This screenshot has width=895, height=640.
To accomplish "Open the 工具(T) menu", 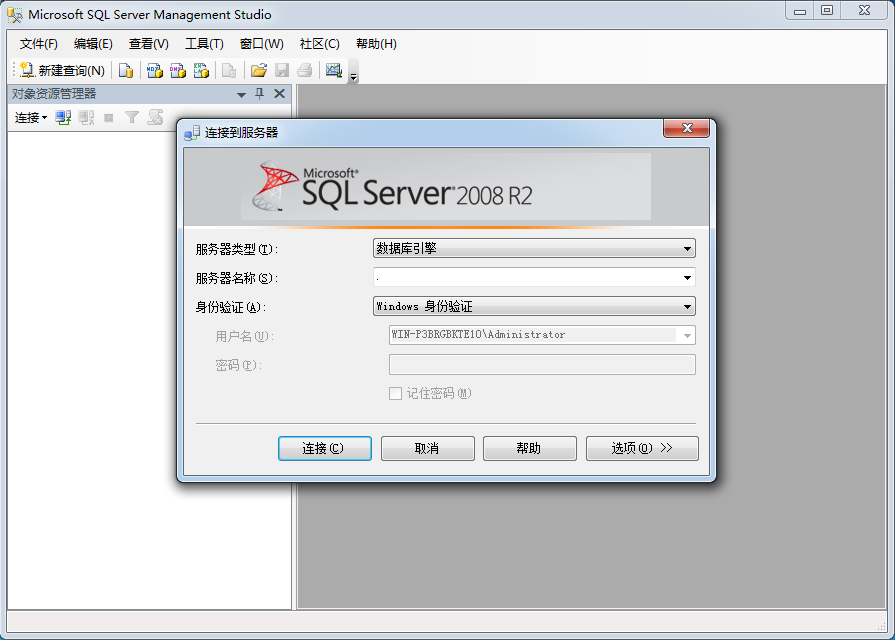I will point(204,44).
